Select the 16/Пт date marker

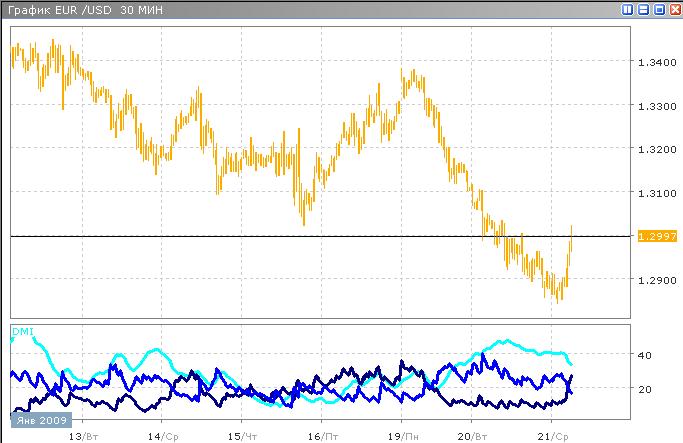(x=322, y=437)
